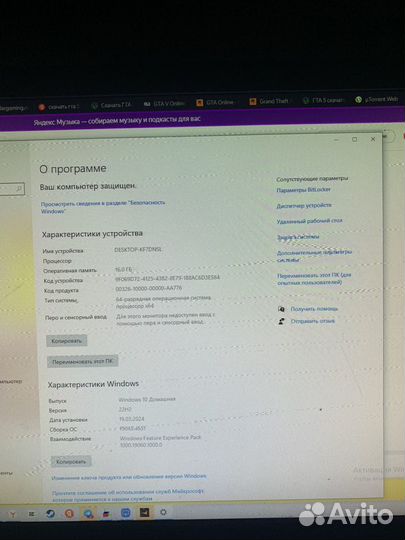Open the Settings gear icon on the taskbar

(x=163, y=512)
